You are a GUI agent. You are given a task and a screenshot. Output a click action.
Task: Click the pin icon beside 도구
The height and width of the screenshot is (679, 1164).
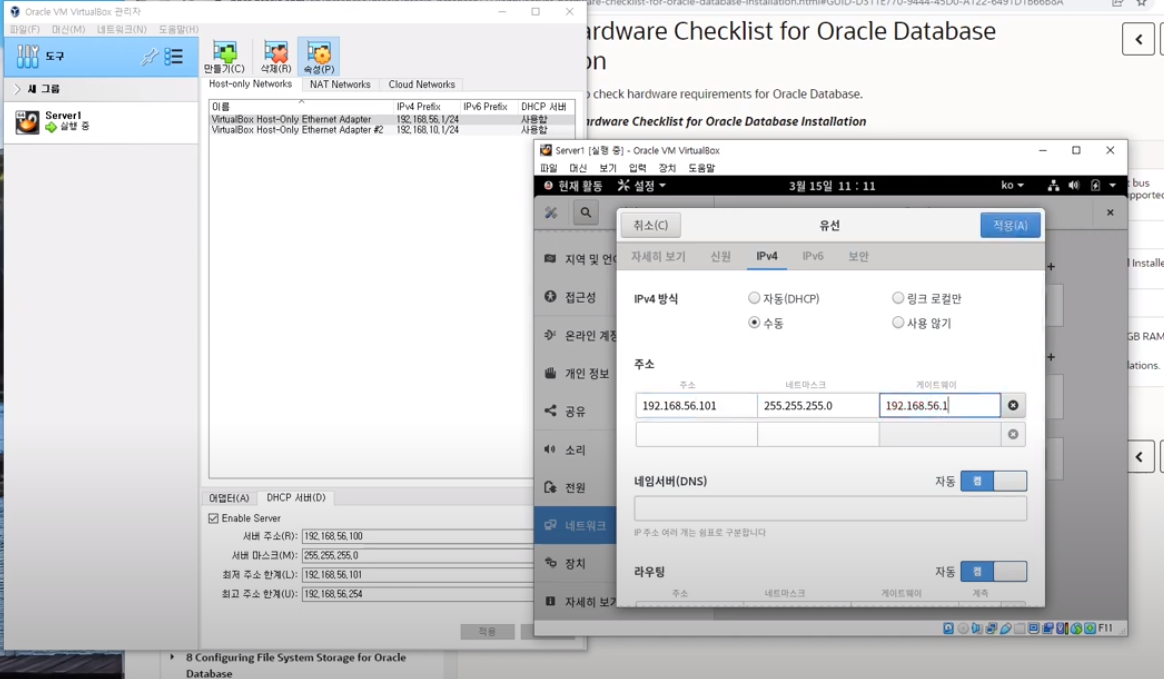pyautogui.click(x=149, y=57)
